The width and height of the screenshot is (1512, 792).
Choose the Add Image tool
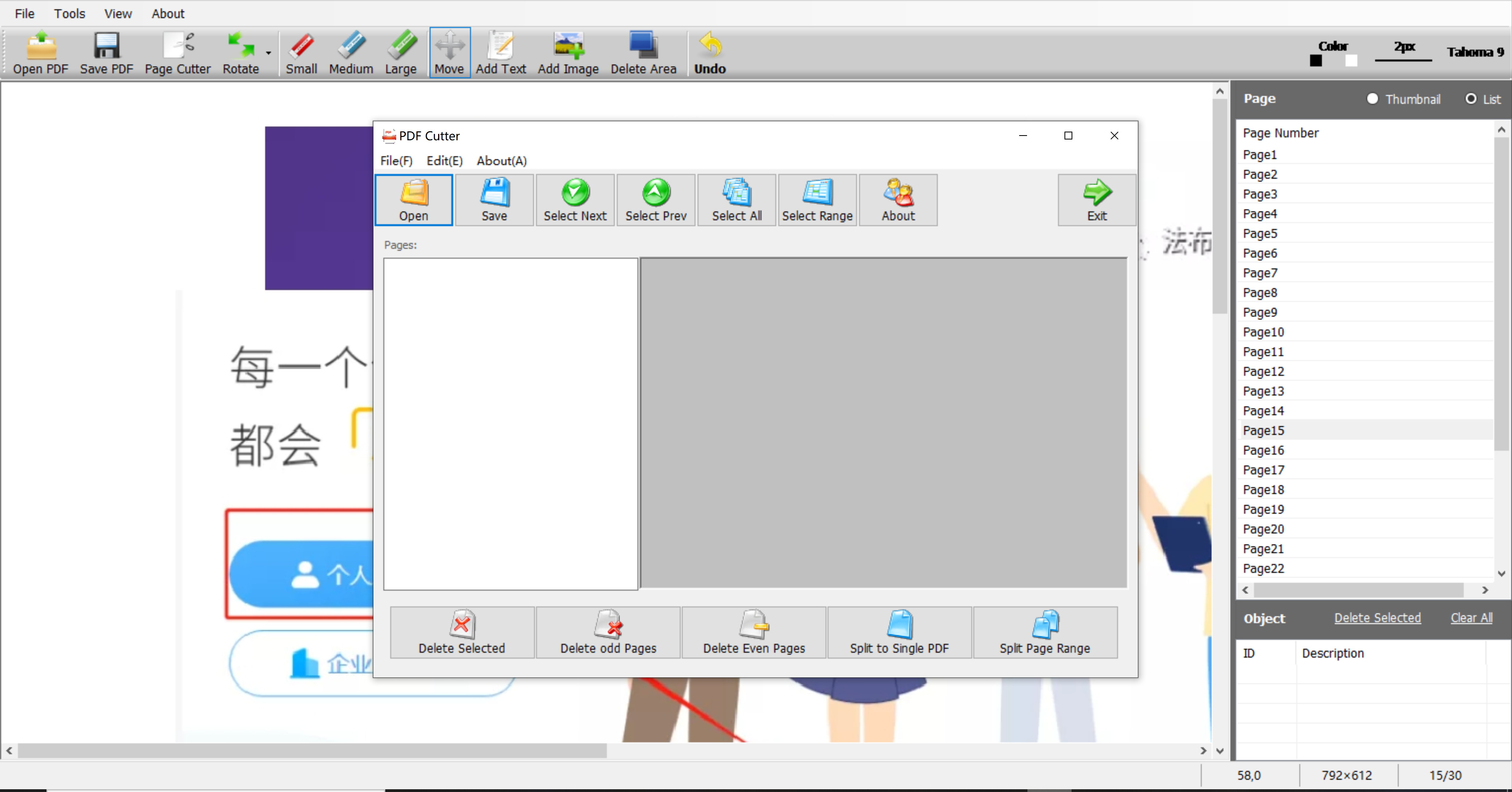pyautogui.click(x=568, y=53)
